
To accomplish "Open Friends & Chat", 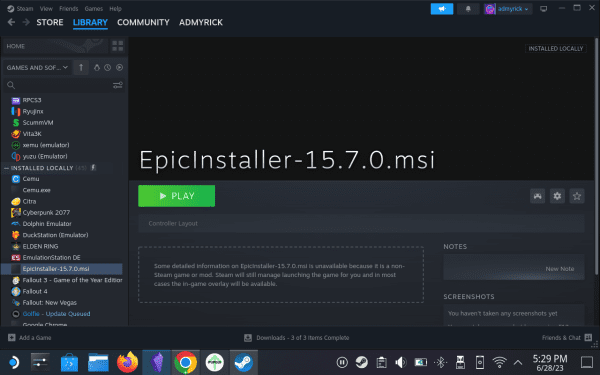I will pyautogui.click(x=567, y=338).
